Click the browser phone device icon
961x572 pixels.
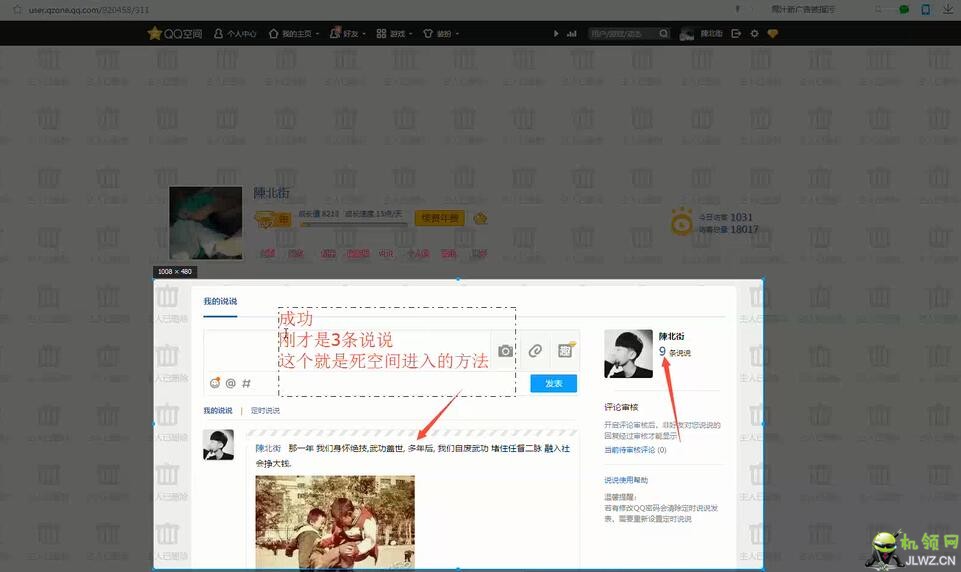(x=925, y=9)
